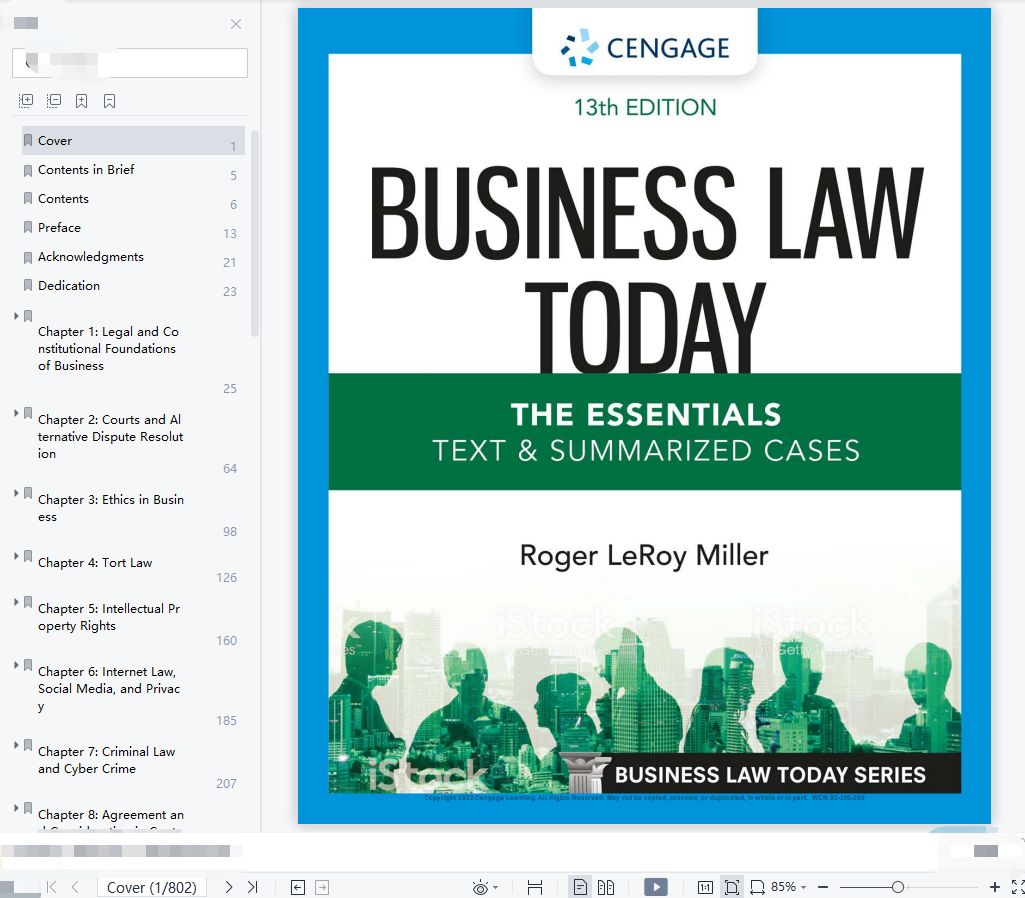This screenshot has height=898, width=1025.
Task: Jump to the last page
Action: point(252,887)
